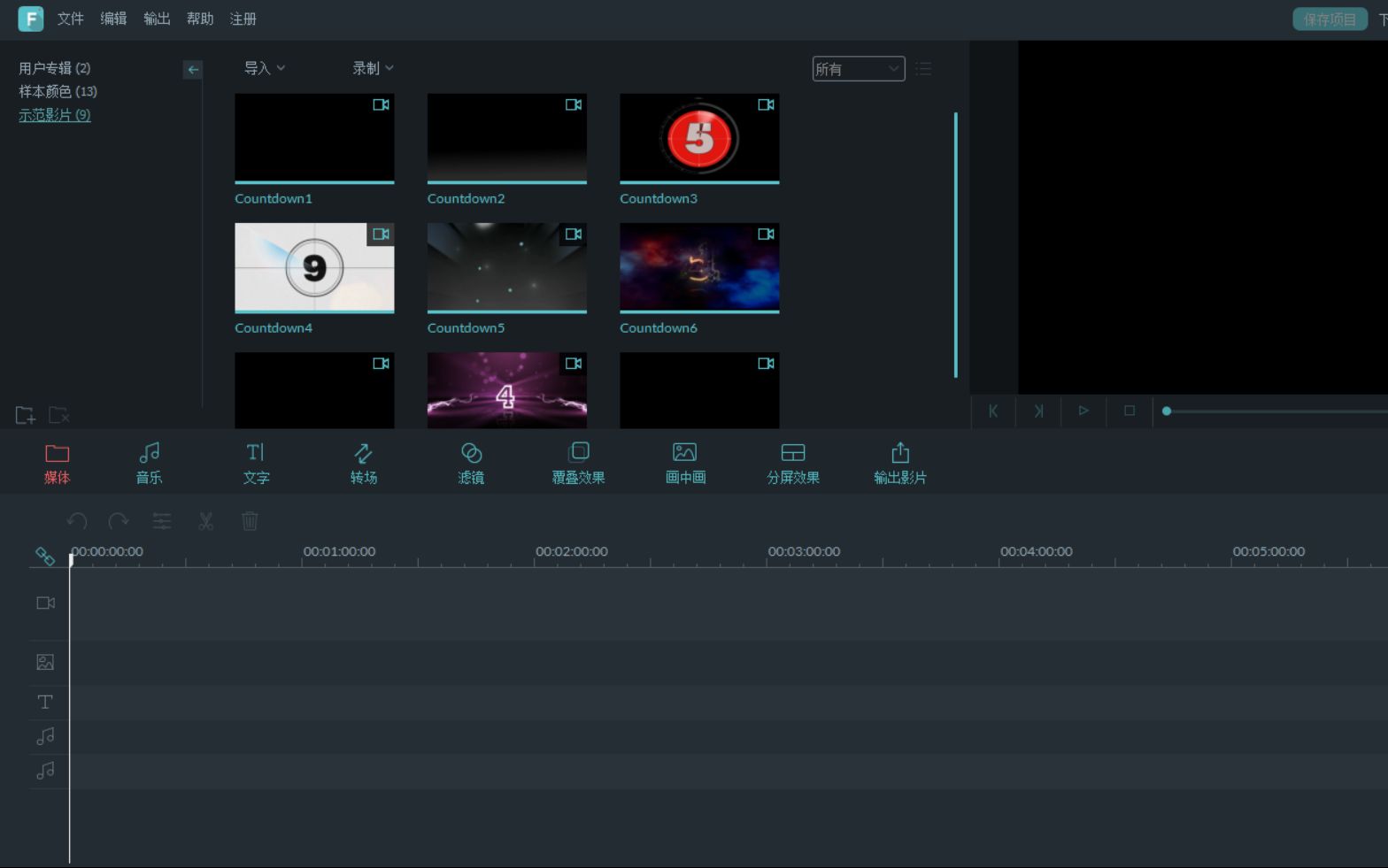Open the 覆叠效果 overlay effects panel
This screenshot has height=868, width=1388.
tap(578, 464)
